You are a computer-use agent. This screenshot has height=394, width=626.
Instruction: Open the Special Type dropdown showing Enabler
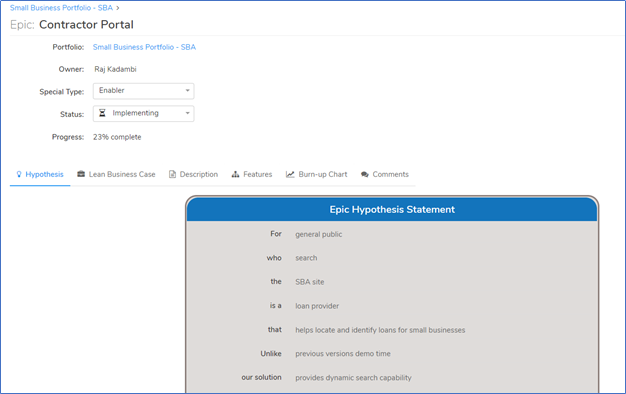coord(144,91)
